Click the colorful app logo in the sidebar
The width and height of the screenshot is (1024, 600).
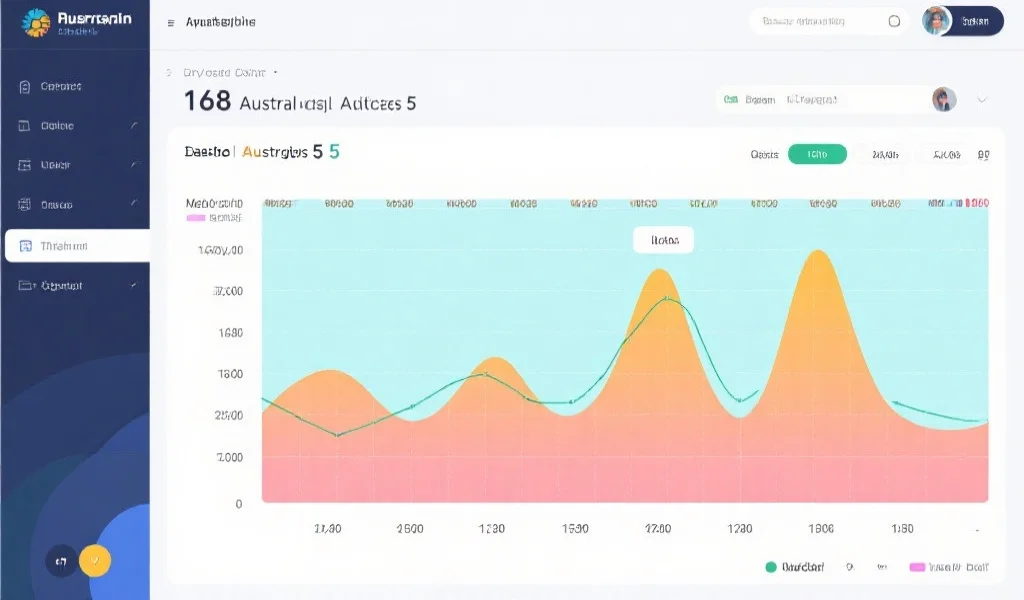coord(35,23)
